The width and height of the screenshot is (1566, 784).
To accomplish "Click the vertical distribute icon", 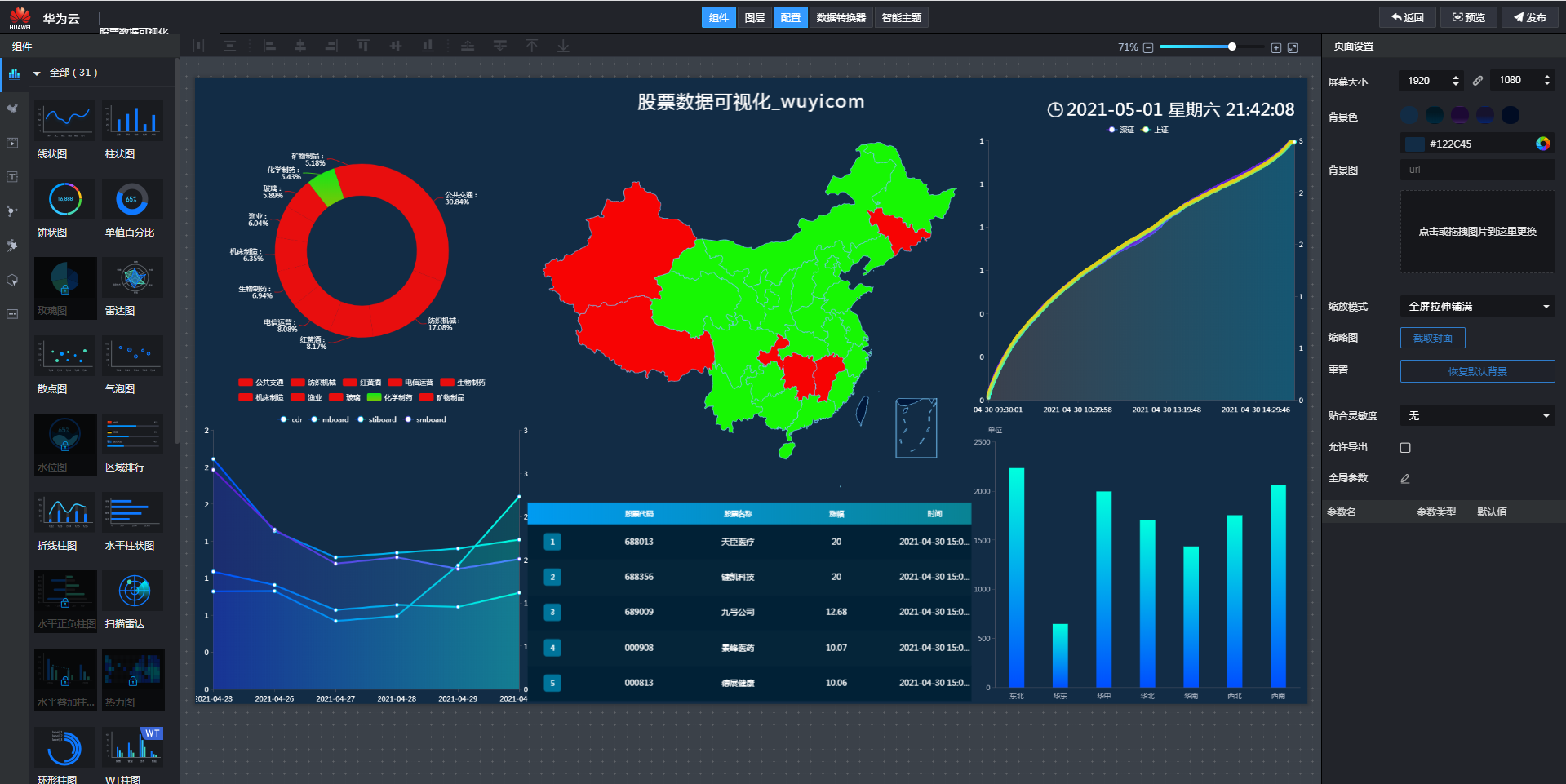I will (x=230, y=47).
